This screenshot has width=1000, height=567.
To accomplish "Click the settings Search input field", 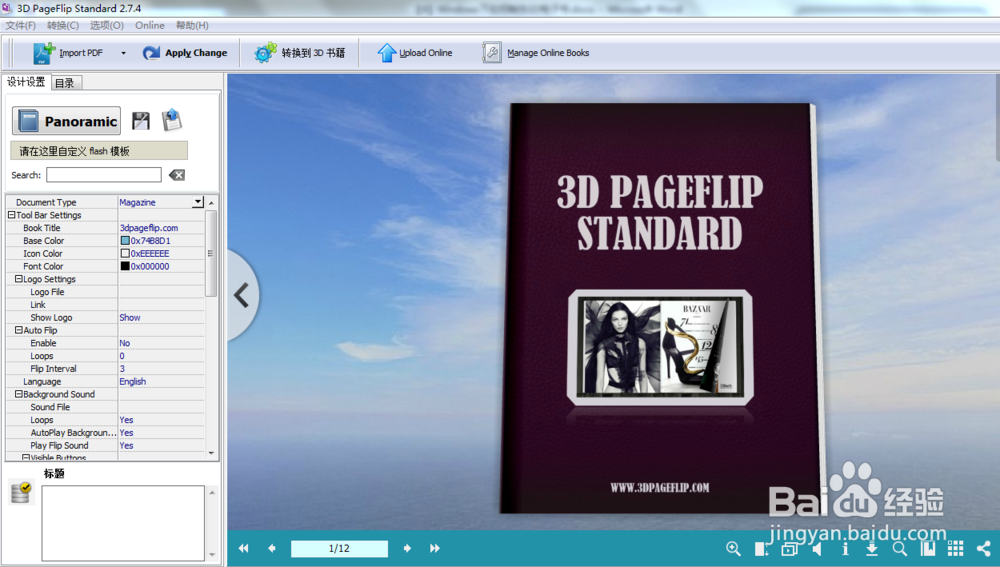I will click(x=103, y=175).
